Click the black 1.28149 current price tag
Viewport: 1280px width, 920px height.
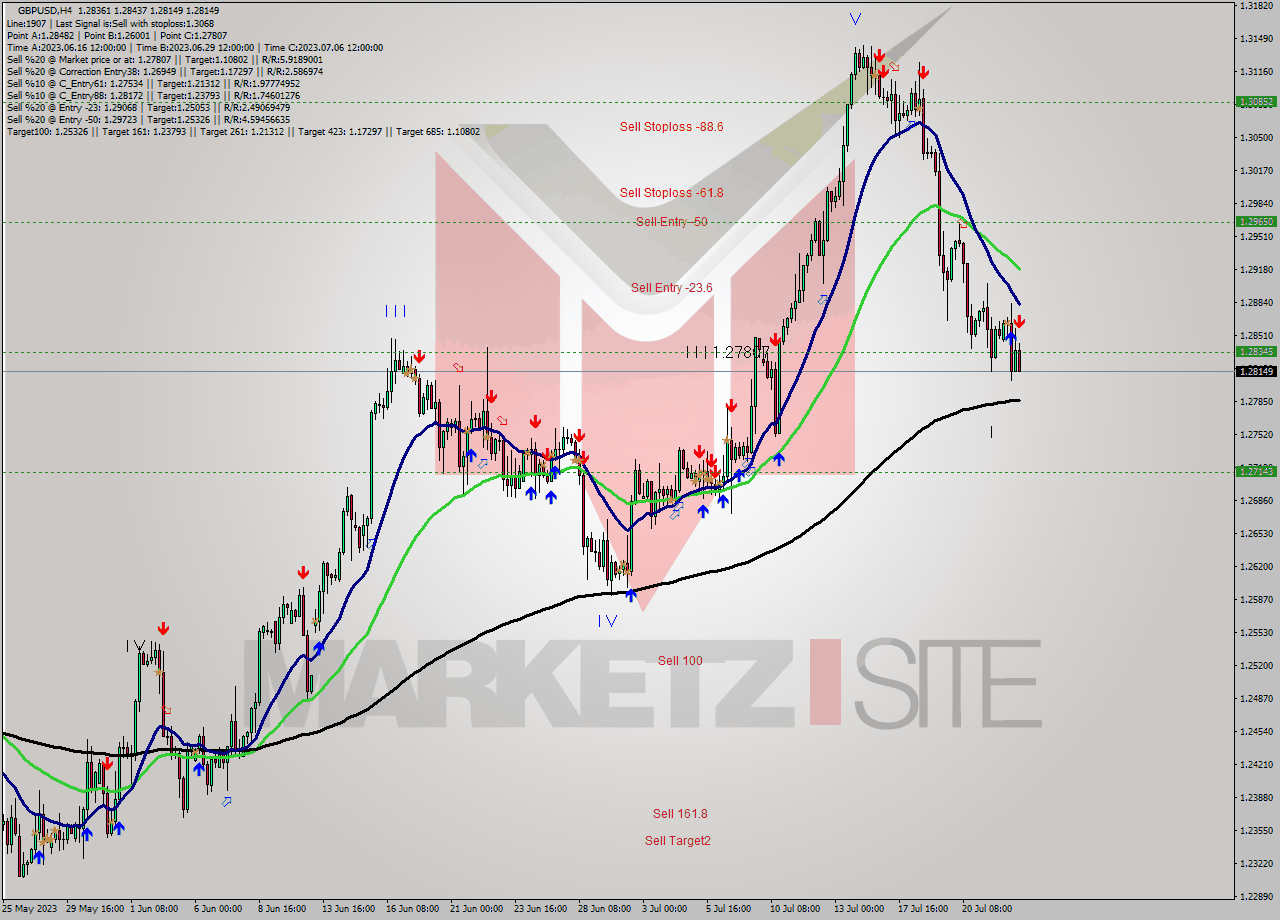pyautogui.click(x=1255, y=371)
